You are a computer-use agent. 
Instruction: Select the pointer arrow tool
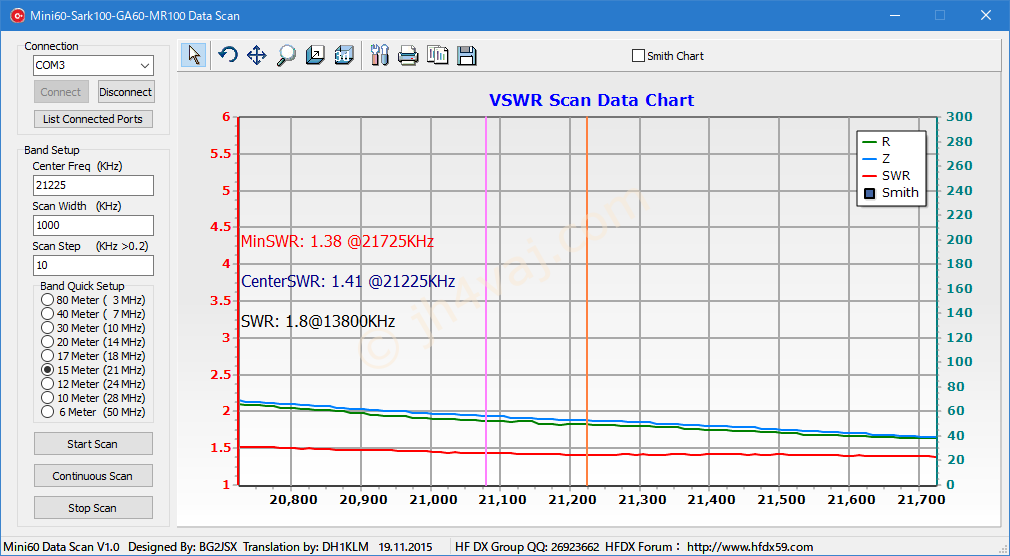tap(194, 55)
